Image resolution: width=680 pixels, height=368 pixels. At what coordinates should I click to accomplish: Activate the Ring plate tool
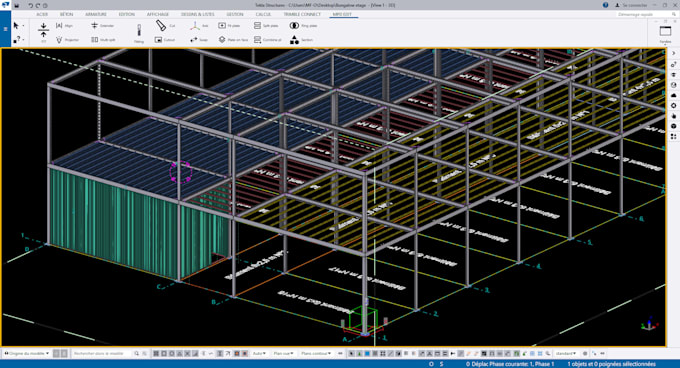click(x=304, y=26)
